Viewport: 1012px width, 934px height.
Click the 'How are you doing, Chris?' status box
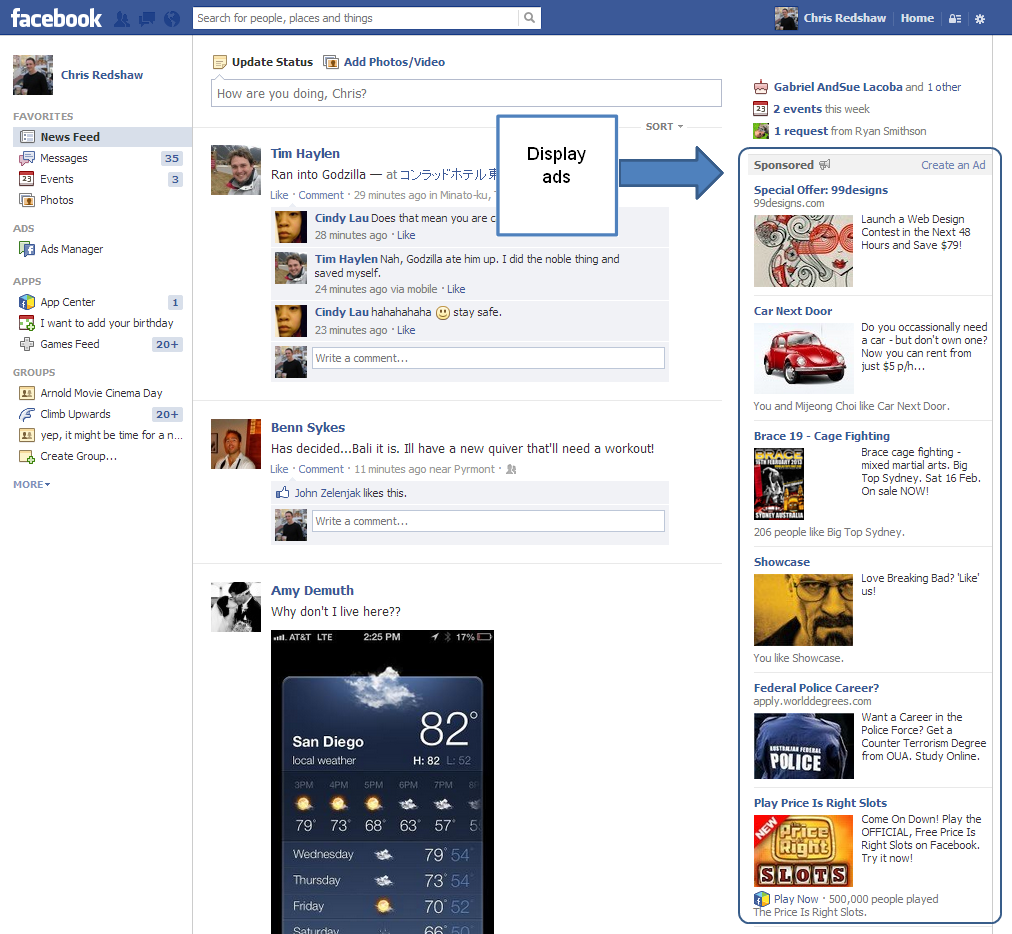click(x=466, y=93)
